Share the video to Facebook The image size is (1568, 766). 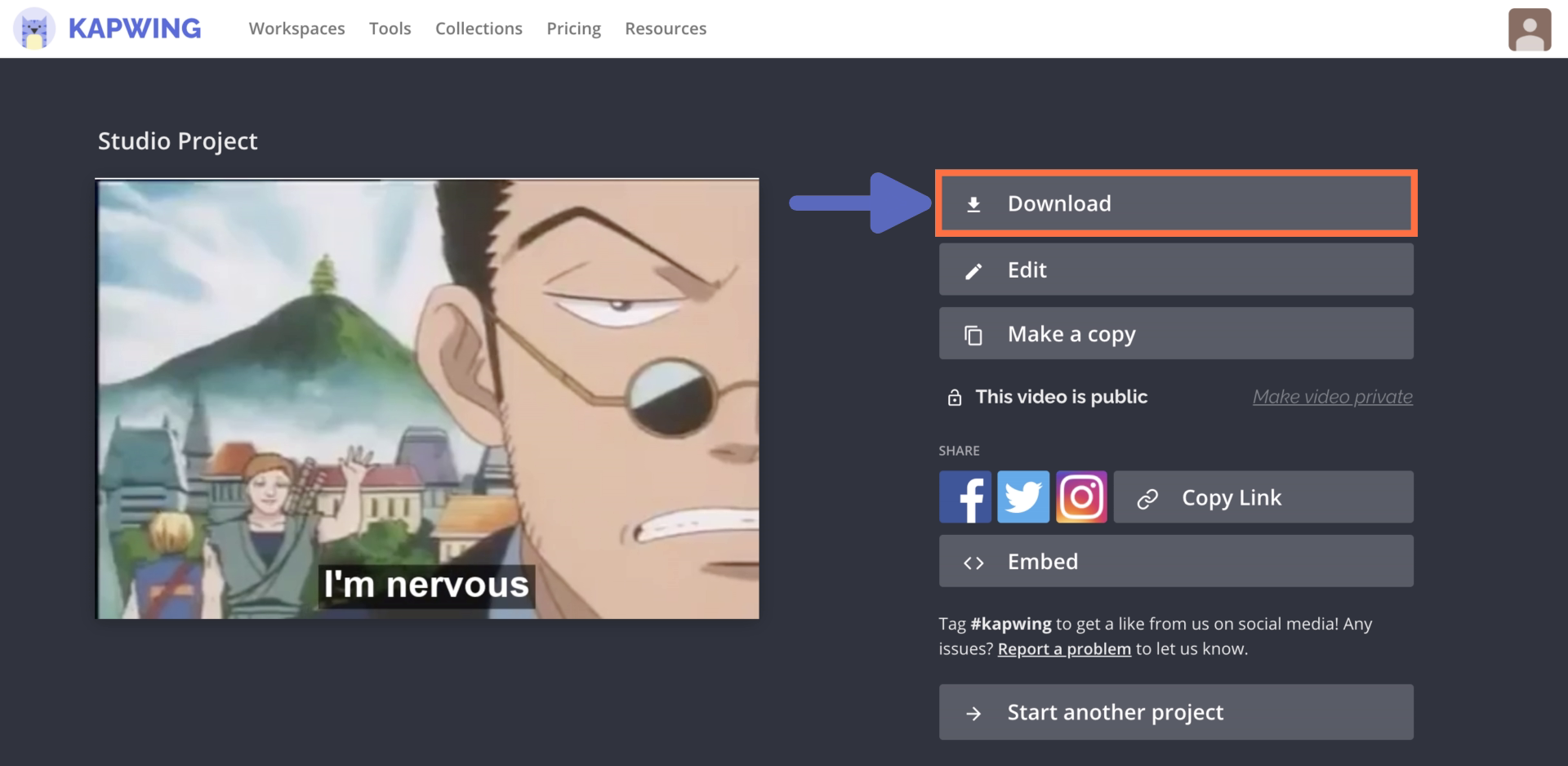point(964,497)
